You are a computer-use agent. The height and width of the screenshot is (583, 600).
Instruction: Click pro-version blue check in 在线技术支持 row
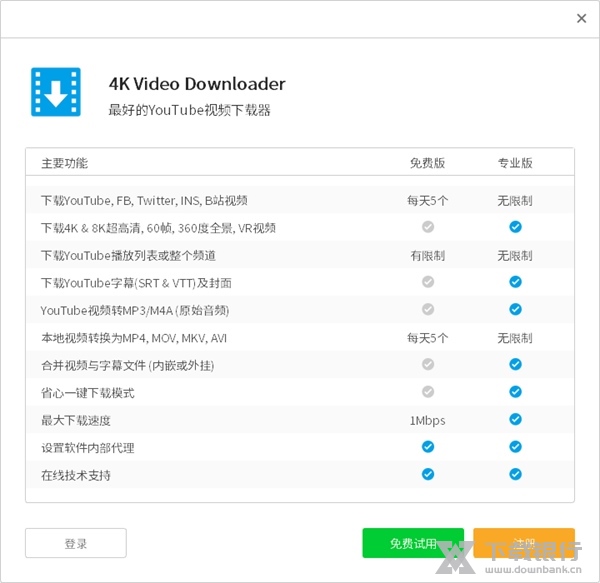[515, 474]
